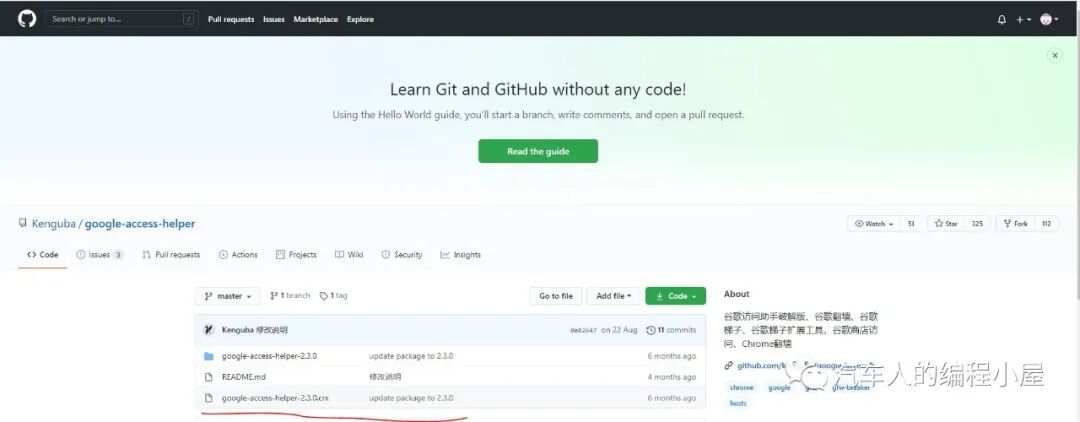Click the Read the guide button
Image resolution: width=1080 pixels, height=422 pixels.
click(x=538, y=151)
